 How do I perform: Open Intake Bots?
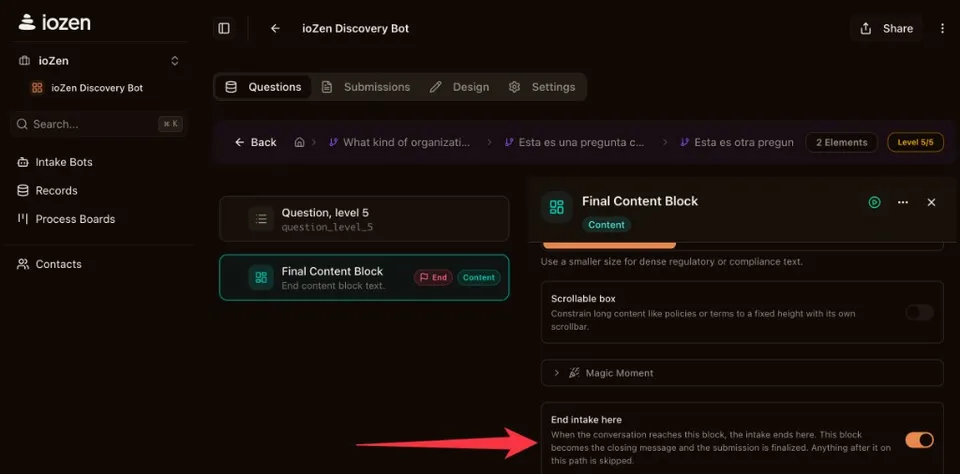click(x=64, y=162)
